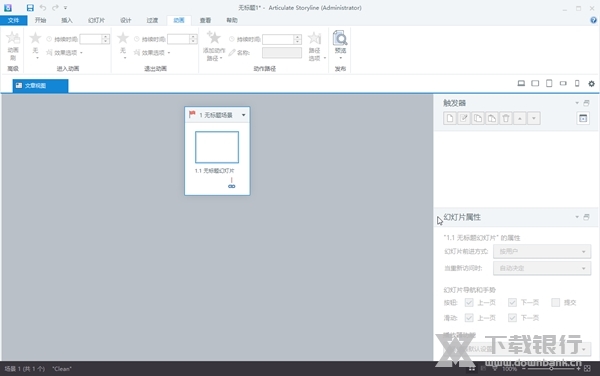Click the move trigger down arrow

(534, 119)
